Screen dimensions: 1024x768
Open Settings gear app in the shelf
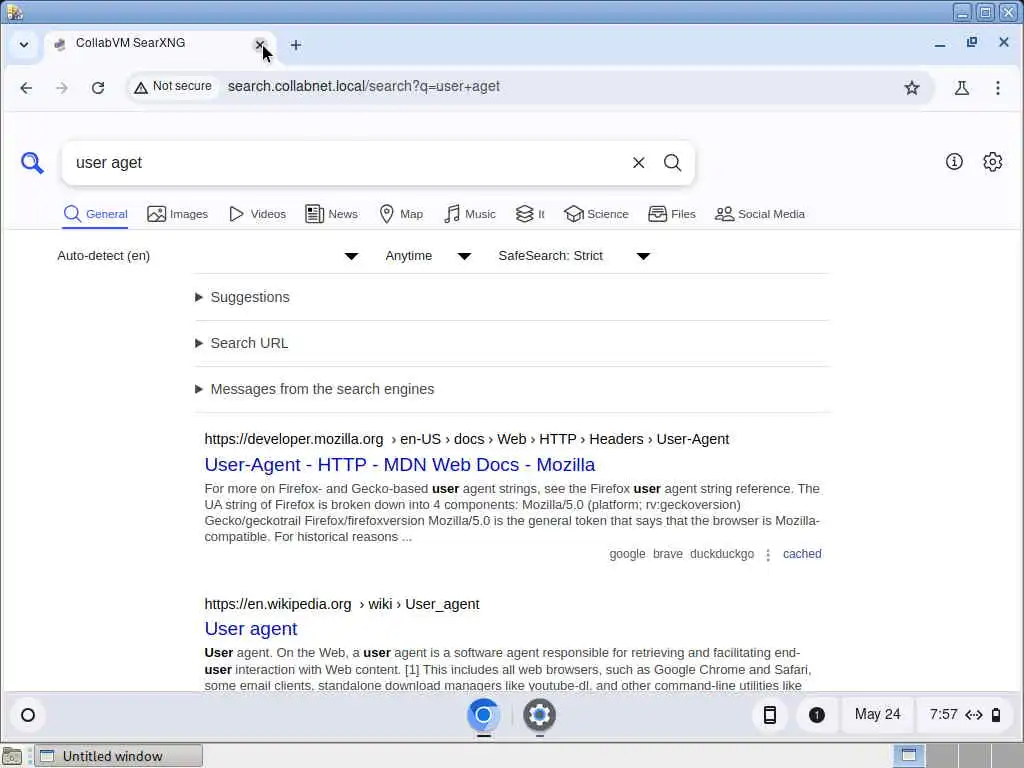coord(539,715)
